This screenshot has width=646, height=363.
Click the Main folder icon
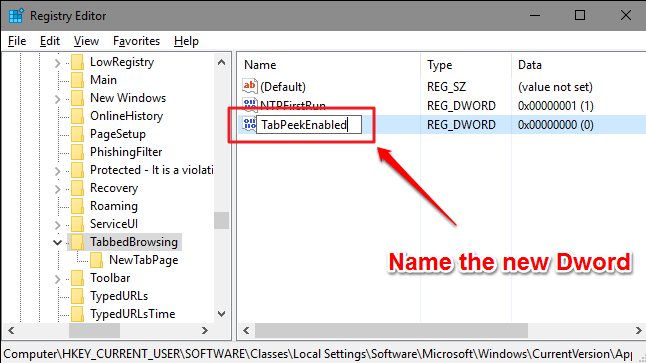(77, 80)
